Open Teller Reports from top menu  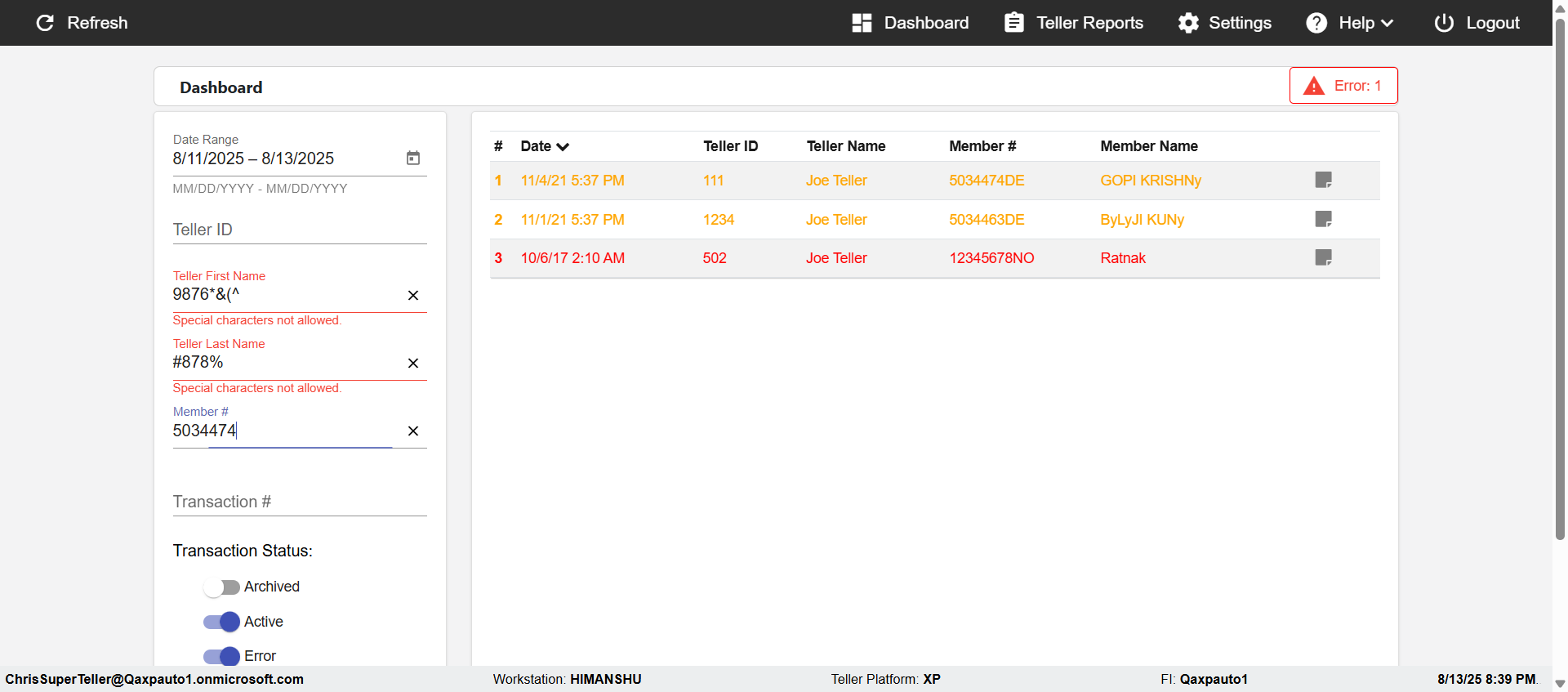1073,23
